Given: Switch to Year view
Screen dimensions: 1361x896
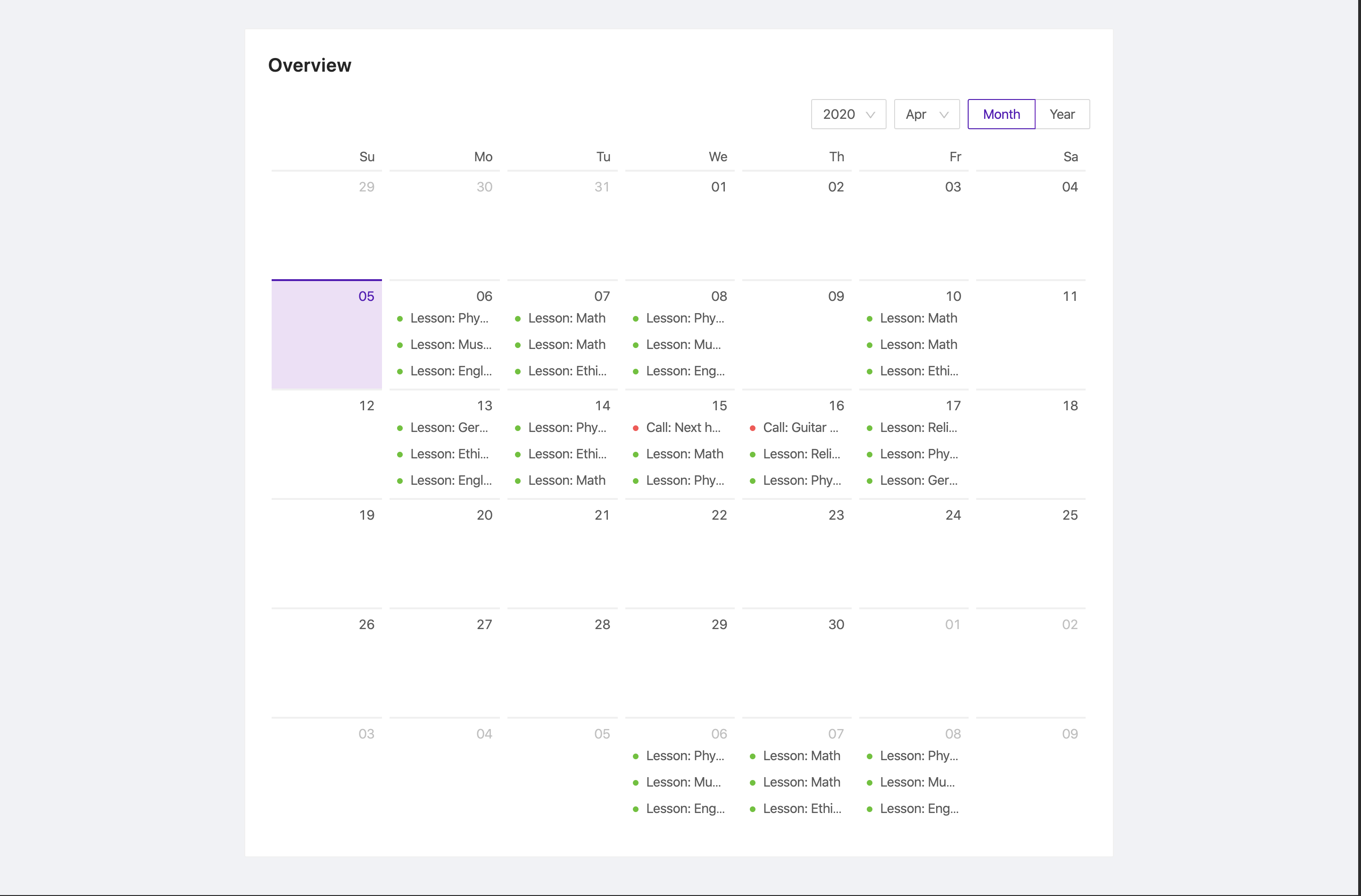Looking at the screenshot, I should point(1062,115).
